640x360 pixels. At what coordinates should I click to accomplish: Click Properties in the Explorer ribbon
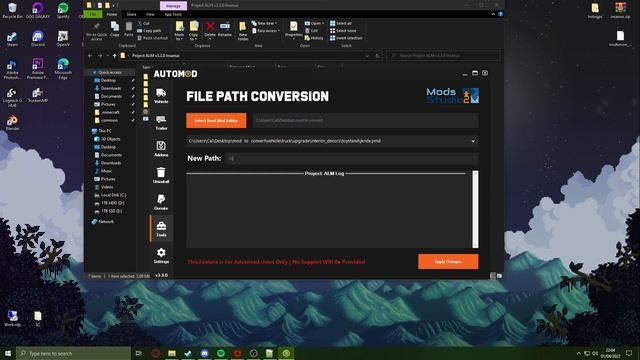[x=293, y=30]
